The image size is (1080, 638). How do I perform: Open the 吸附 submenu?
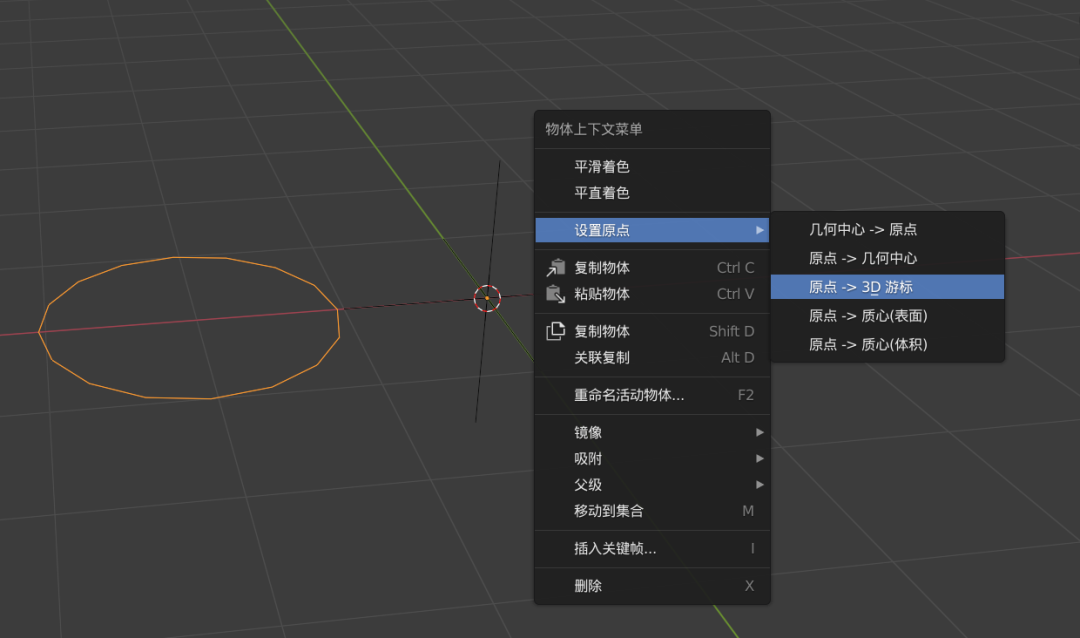pos(652,458)
